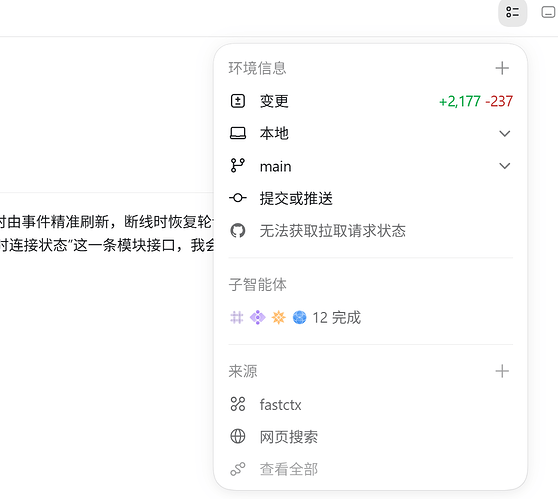
Task: Click the +2,177 added lines count
Action: [x=460, y=101]
